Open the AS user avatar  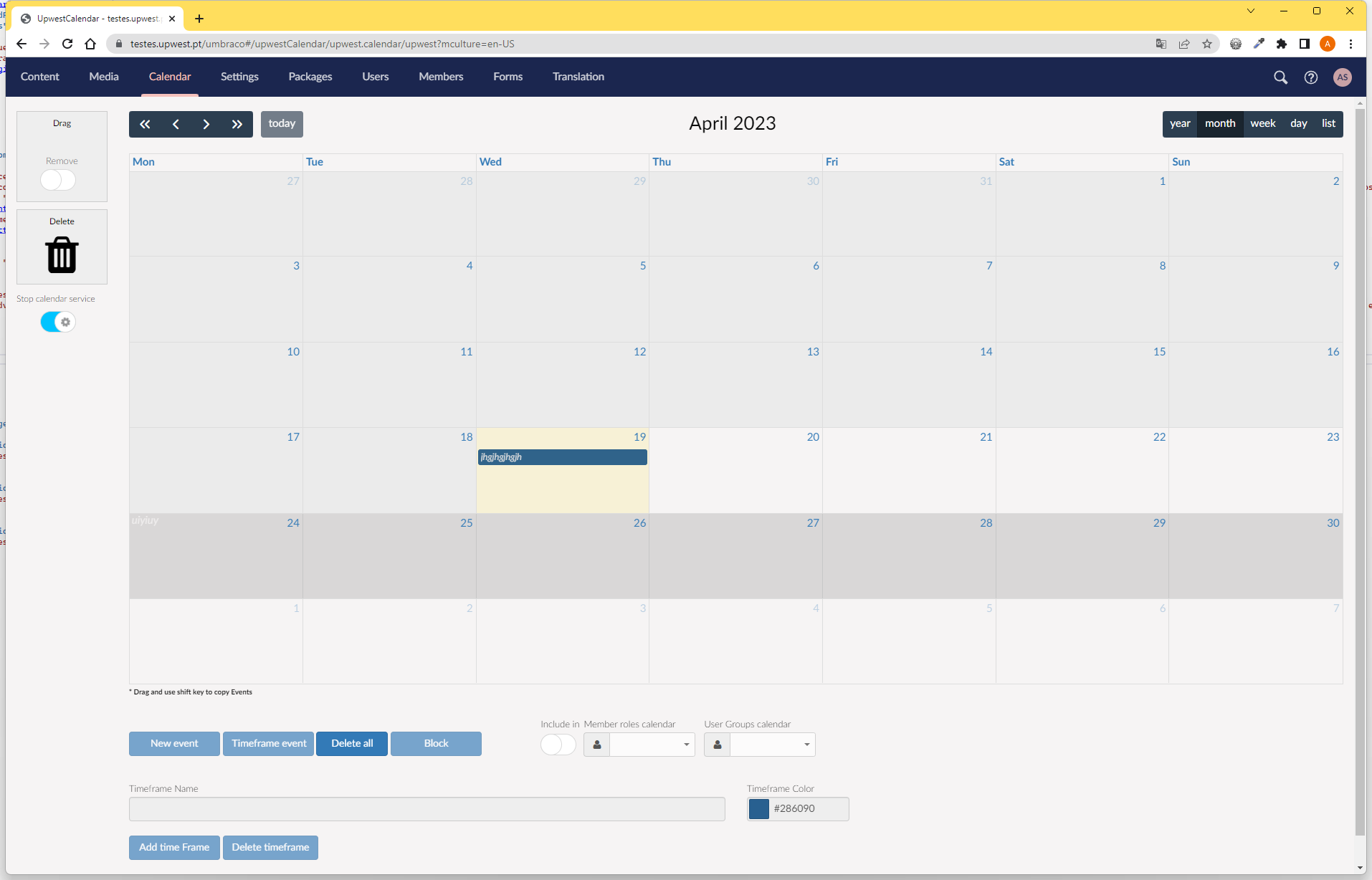1342,77
